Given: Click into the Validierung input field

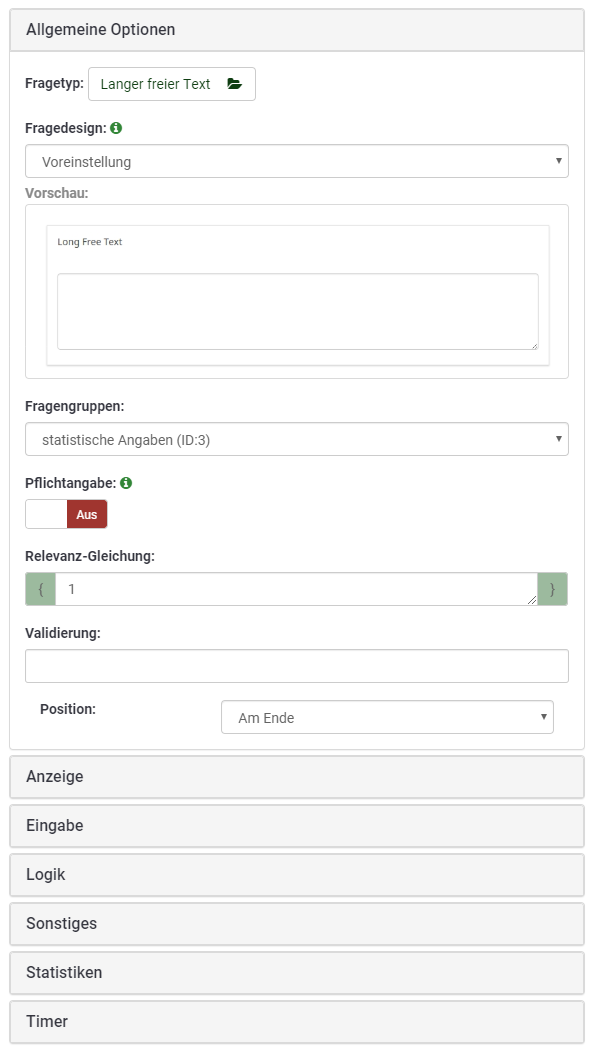Looking at the screenshot, I should pos(296,666).
